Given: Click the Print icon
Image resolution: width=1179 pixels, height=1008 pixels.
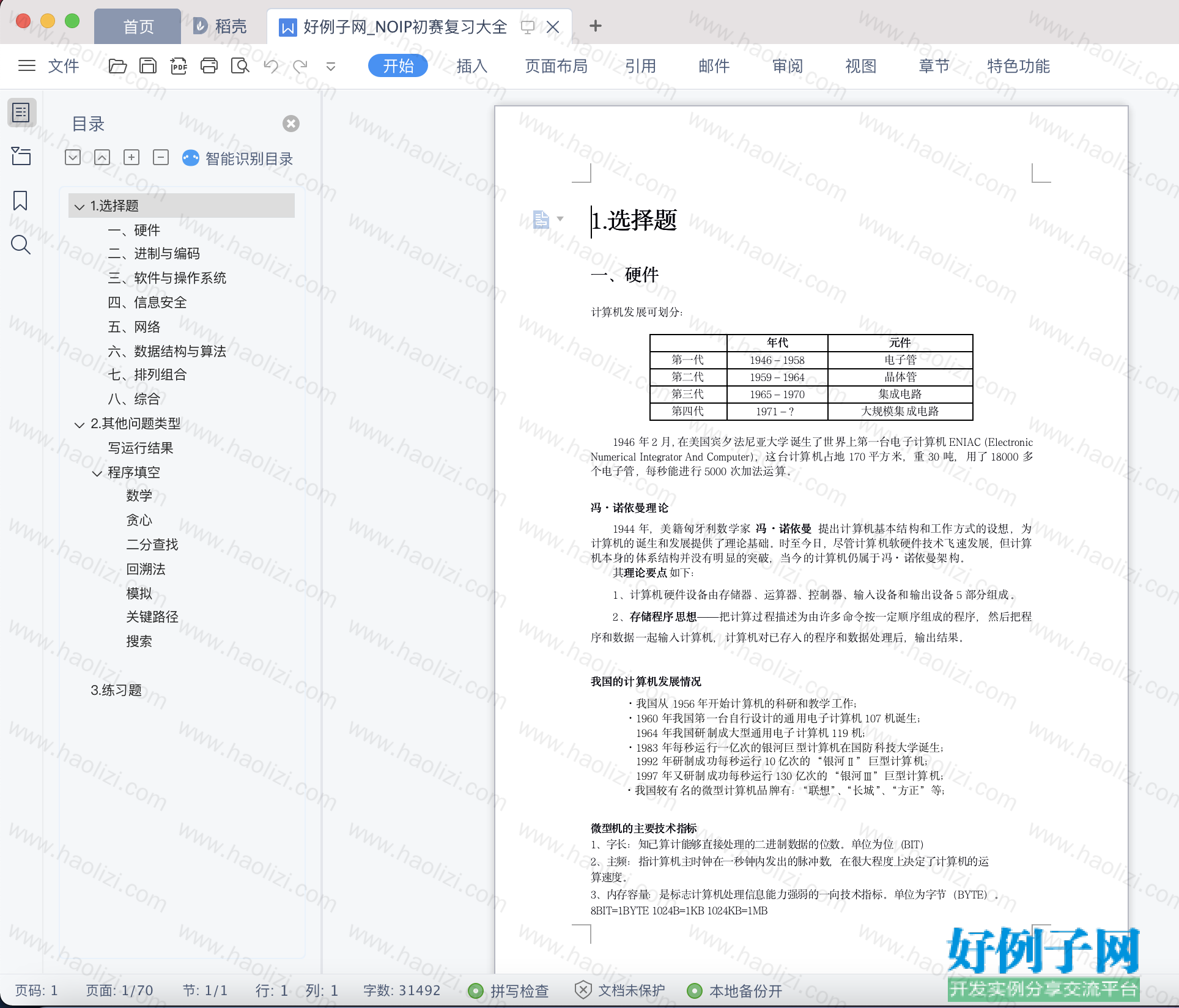Looking at the screenshot, I should tap(209, 65).
